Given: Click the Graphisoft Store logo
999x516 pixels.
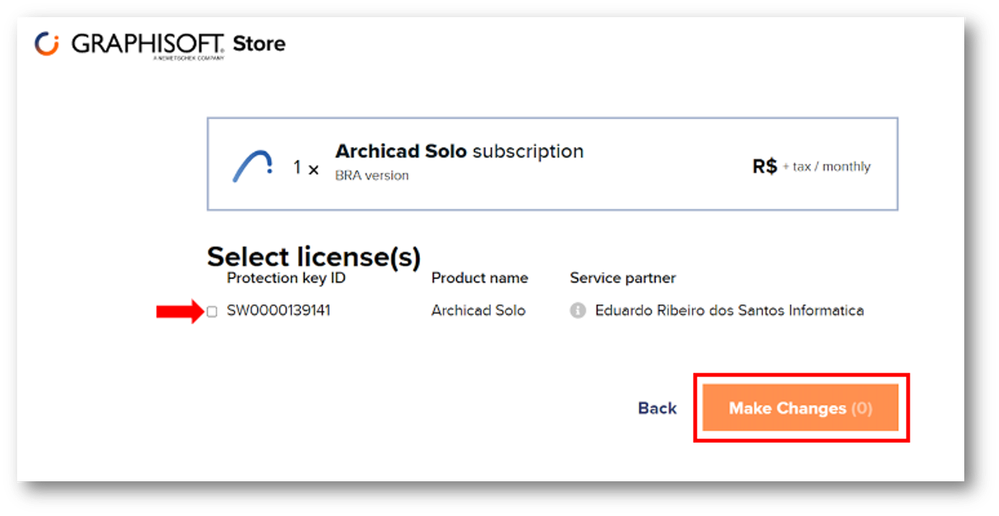Looking at the screenshot, I should tap(160, 45).
